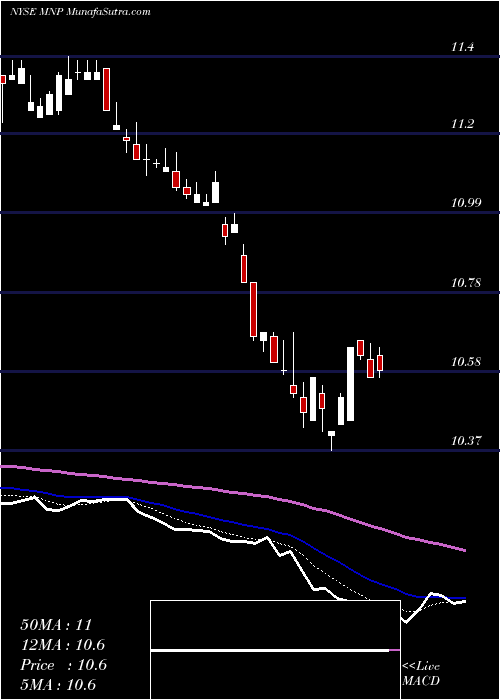Viewport: 500px width, 700px height.
Task: Click the <<Live MACD label
Action: [x=421, y=673]
